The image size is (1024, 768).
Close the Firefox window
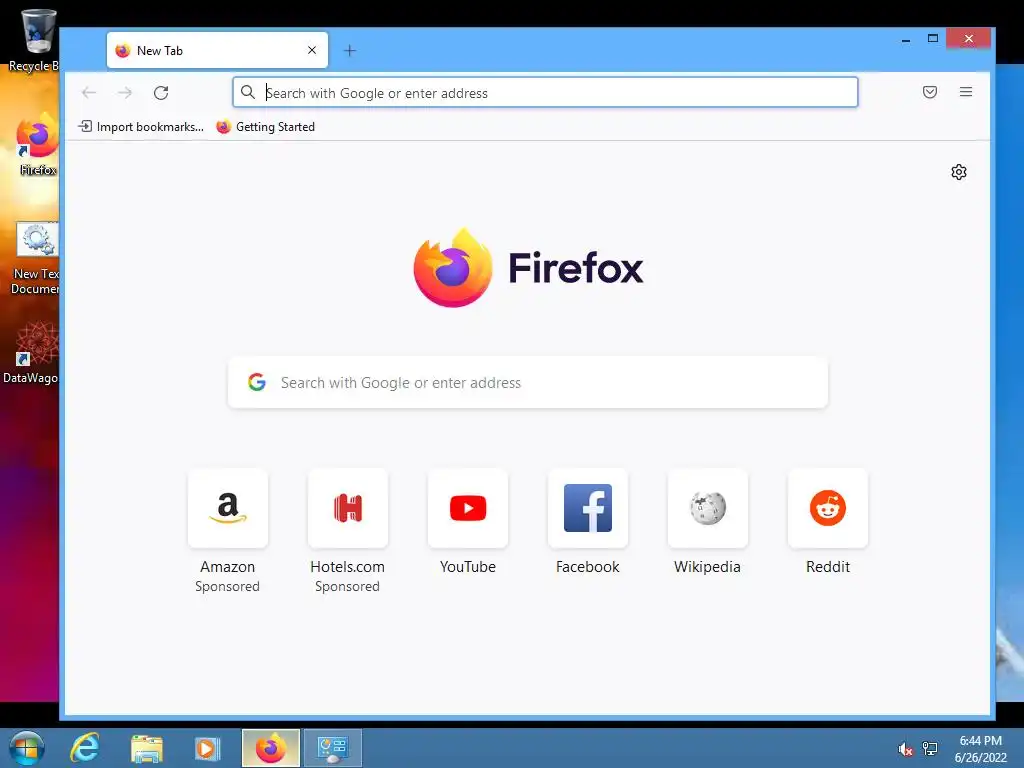(x=968, y=39)
